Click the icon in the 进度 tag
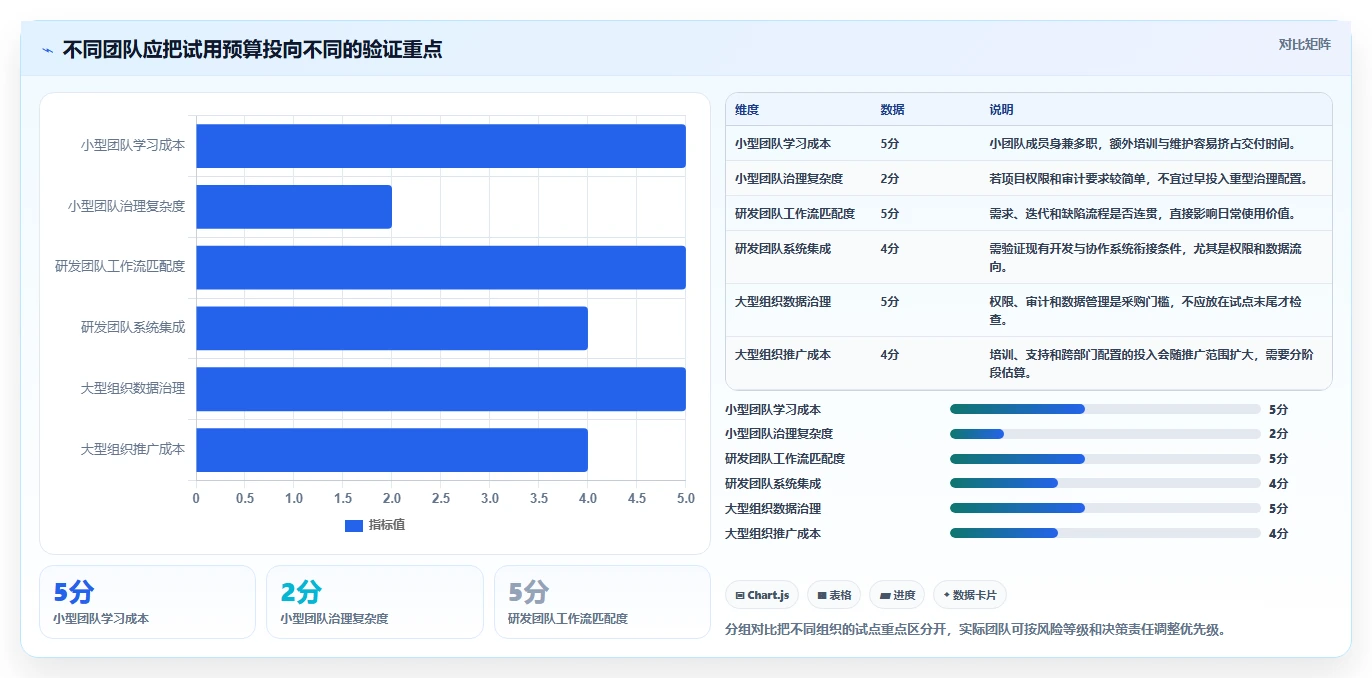1372x678 pixels. click(x=884, y=595)
